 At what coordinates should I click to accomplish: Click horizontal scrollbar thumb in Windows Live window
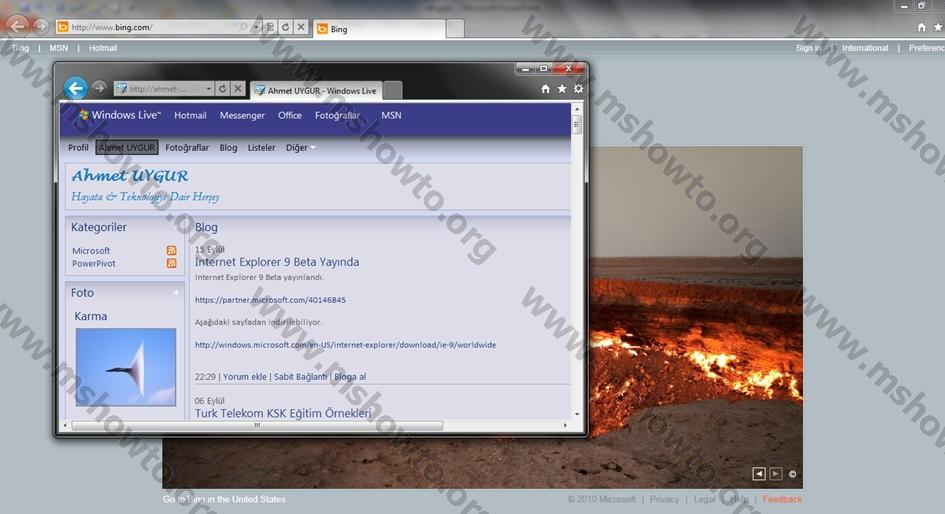pos(257,425)
